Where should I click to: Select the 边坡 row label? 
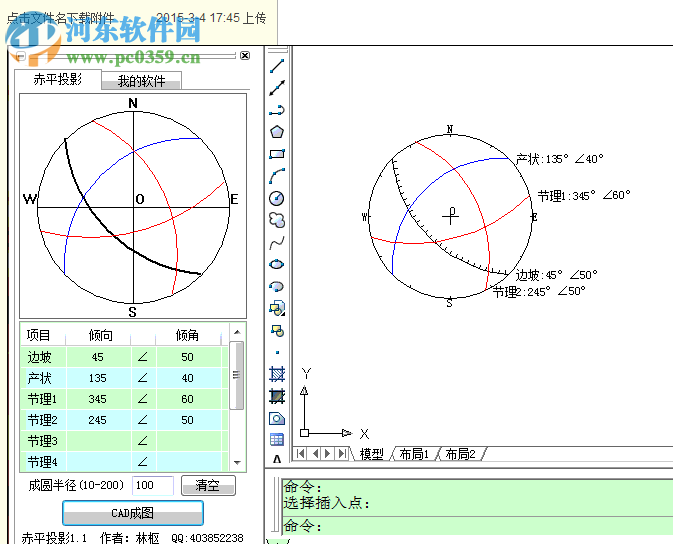click(x=39, y=357)
